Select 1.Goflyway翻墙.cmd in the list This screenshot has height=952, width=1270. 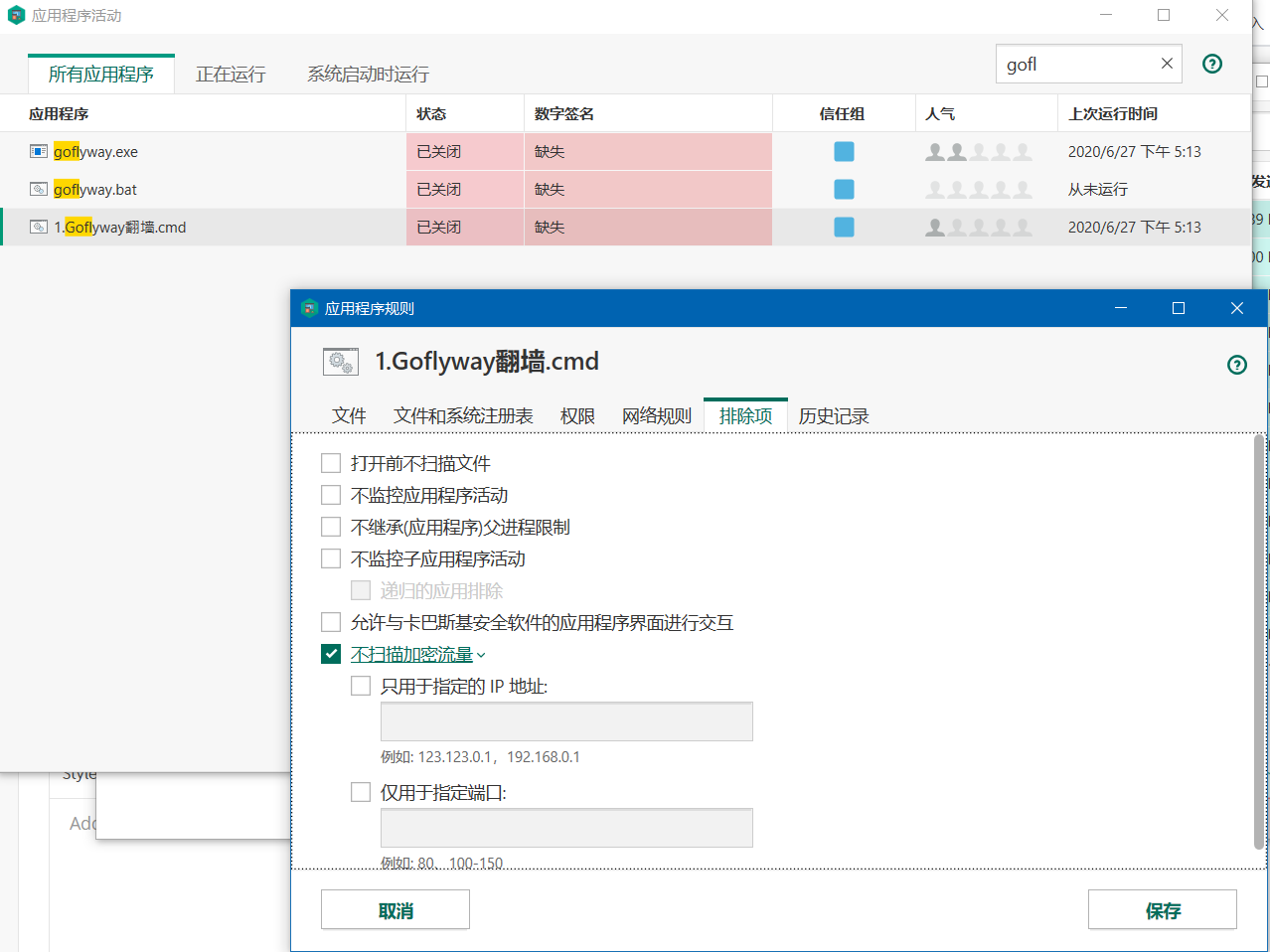120,228
